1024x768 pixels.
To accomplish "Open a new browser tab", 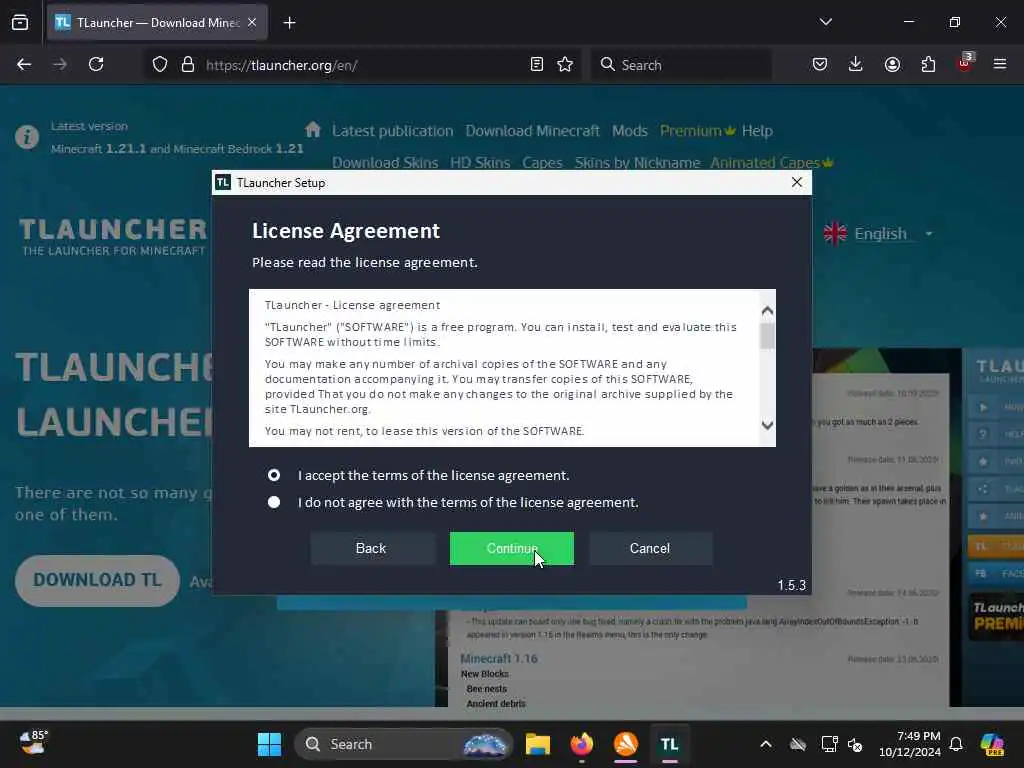I will click(x=289, y=23).
